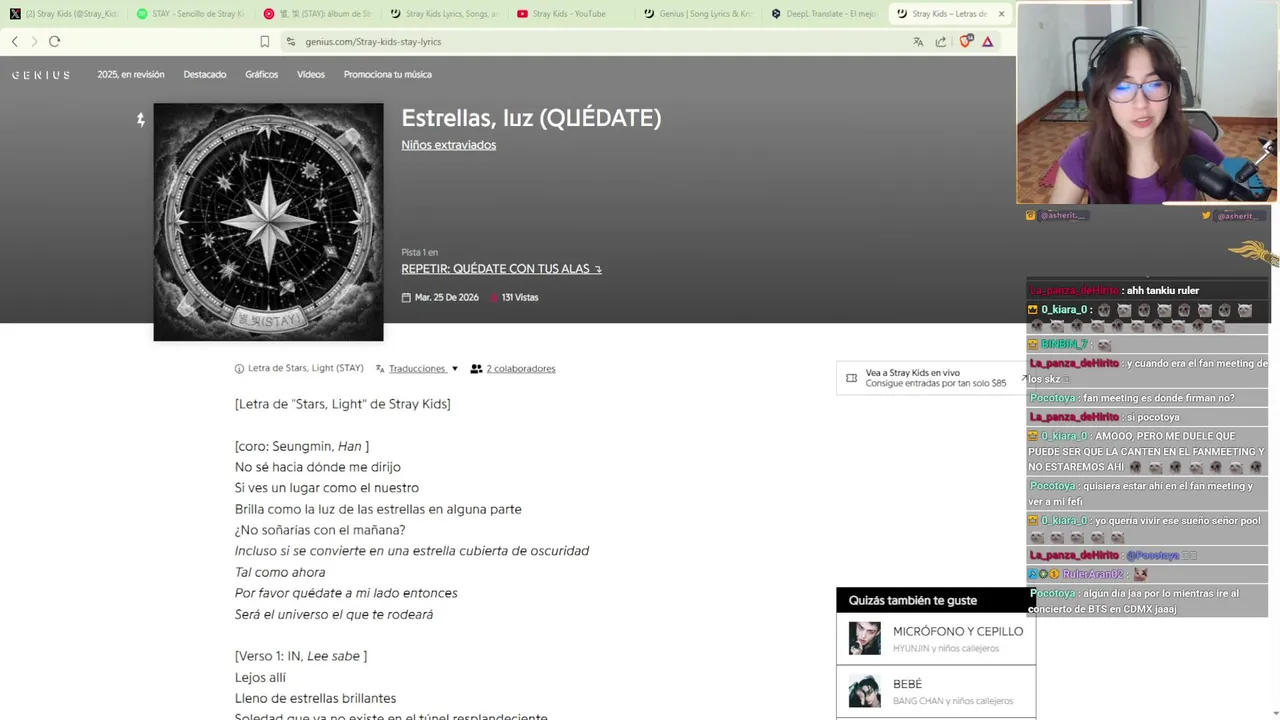Screen dimensions: 1280x720
Task: Click BANG CHAN thumbnail for BEBÉ
Action: [864, 691]
